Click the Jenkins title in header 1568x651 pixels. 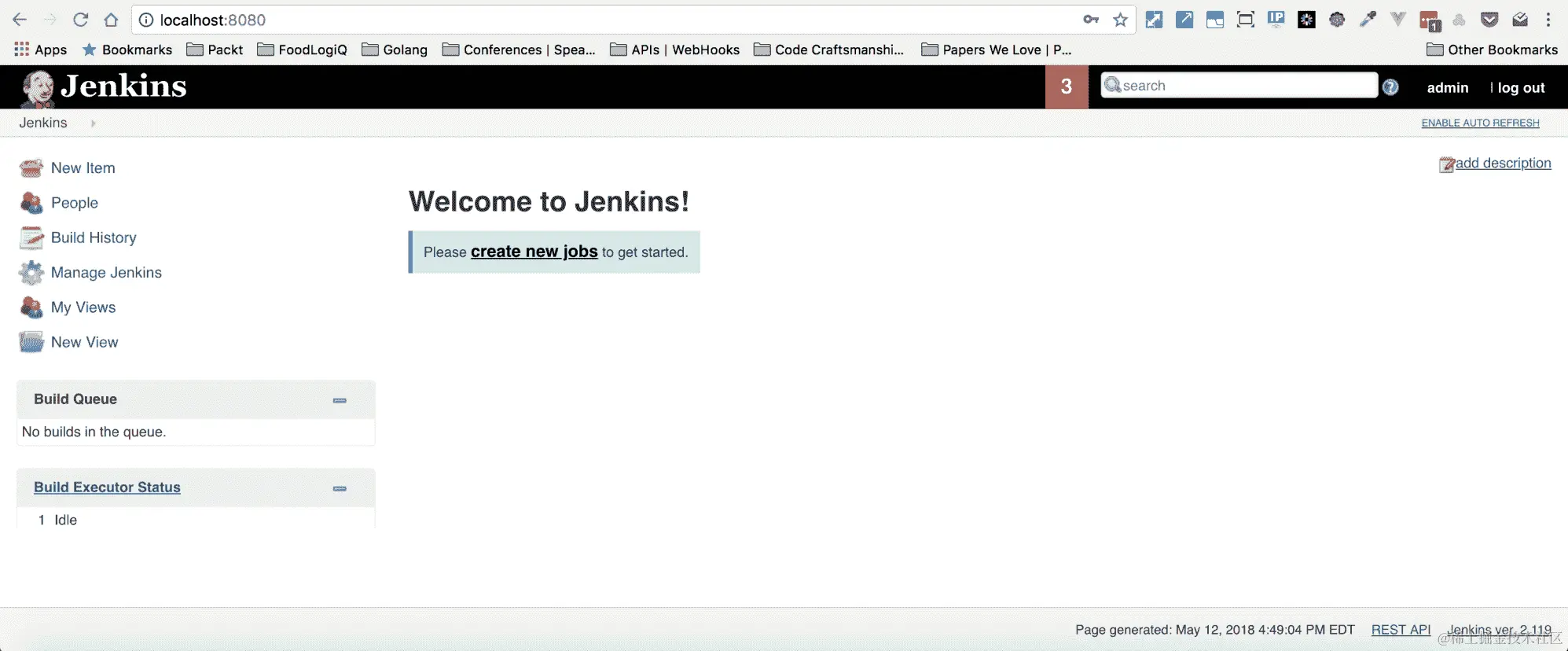(x=123, y=86)
